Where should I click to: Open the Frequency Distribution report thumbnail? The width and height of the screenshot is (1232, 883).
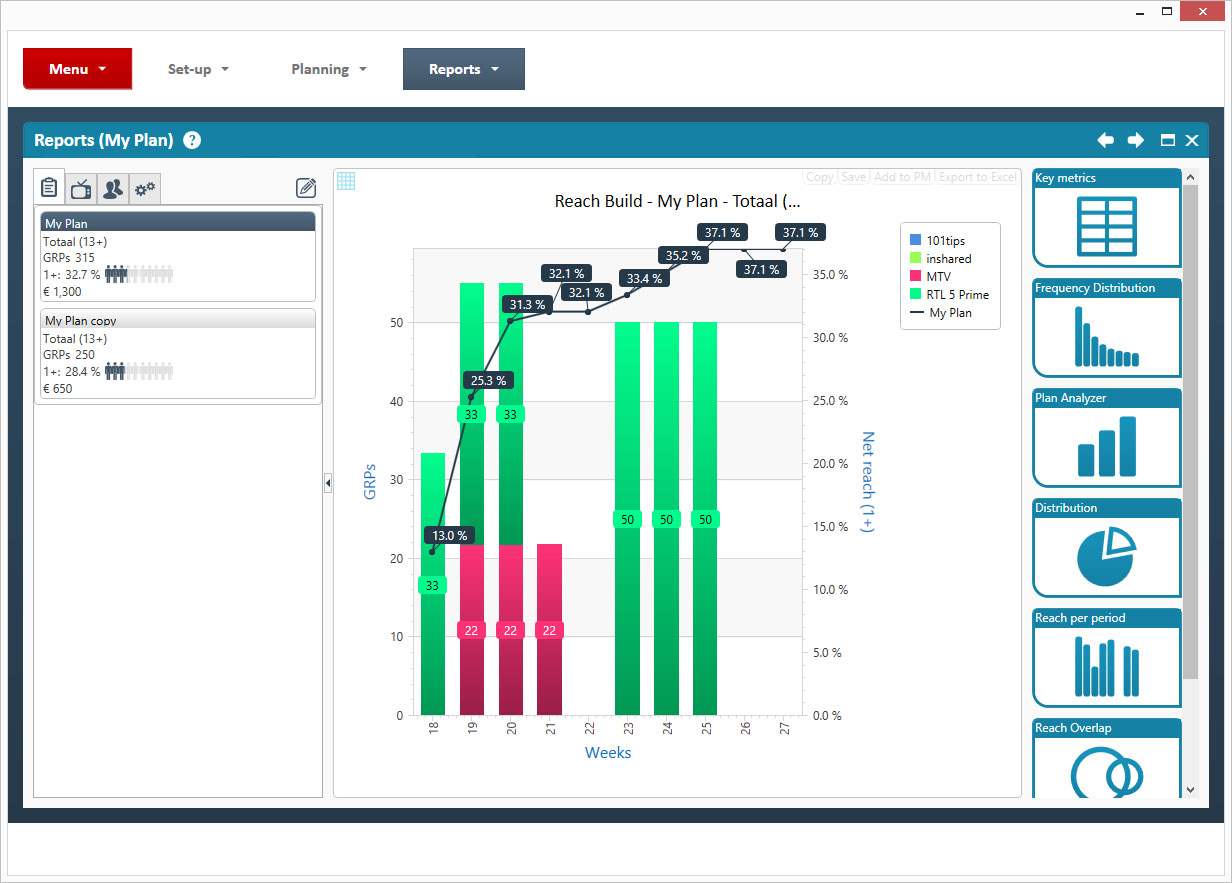pyautogui.click(x=1106, y=327)
